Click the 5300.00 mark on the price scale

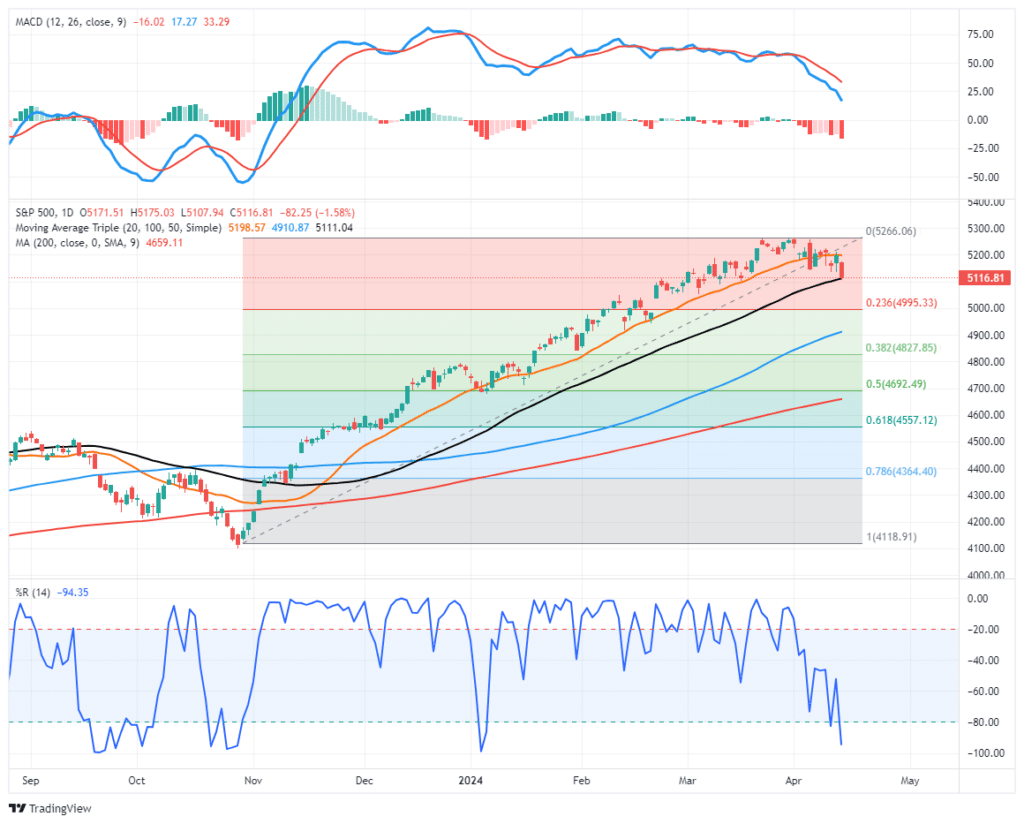pos(985,229)
